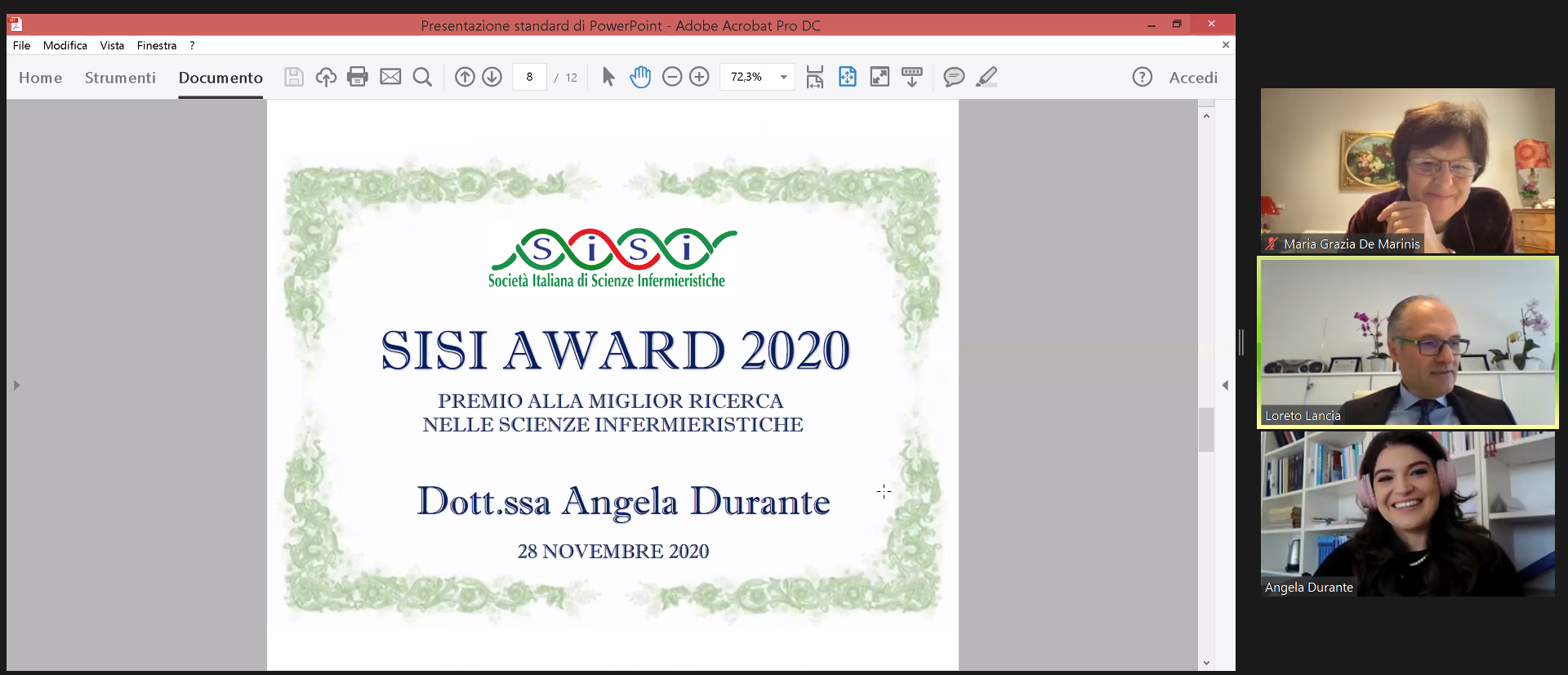Viewport: 1568px width, 675px height.
Task: Click the fit width scrolling icon
Action: [x=815, y=77]
